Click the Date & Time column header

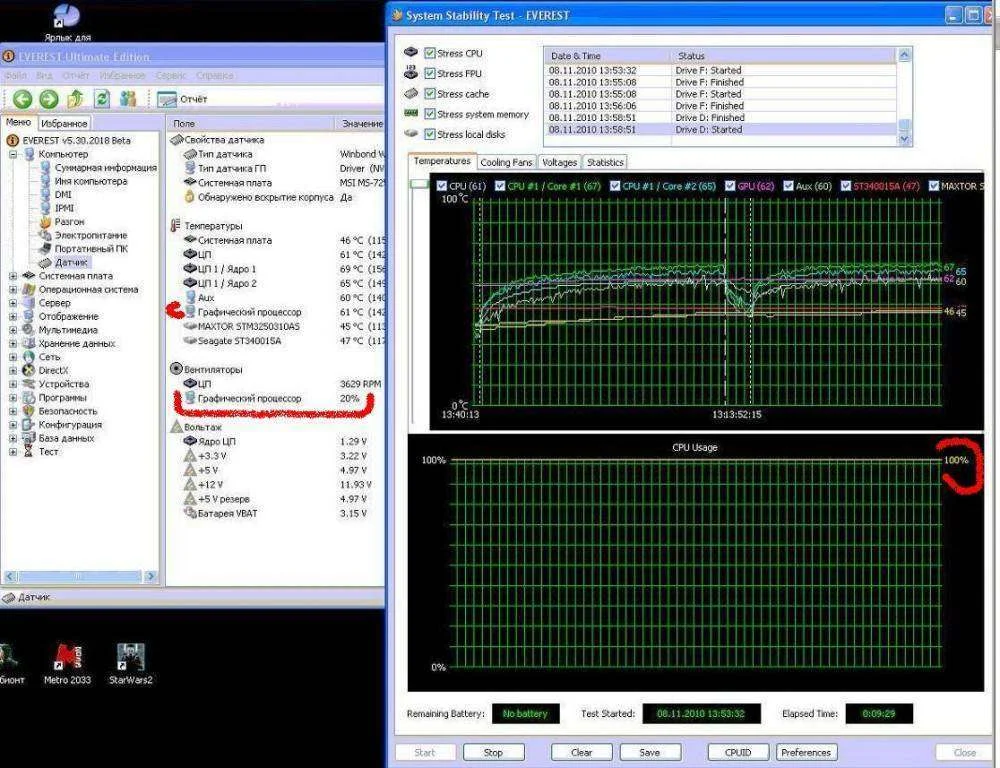[x=608, y=55]
